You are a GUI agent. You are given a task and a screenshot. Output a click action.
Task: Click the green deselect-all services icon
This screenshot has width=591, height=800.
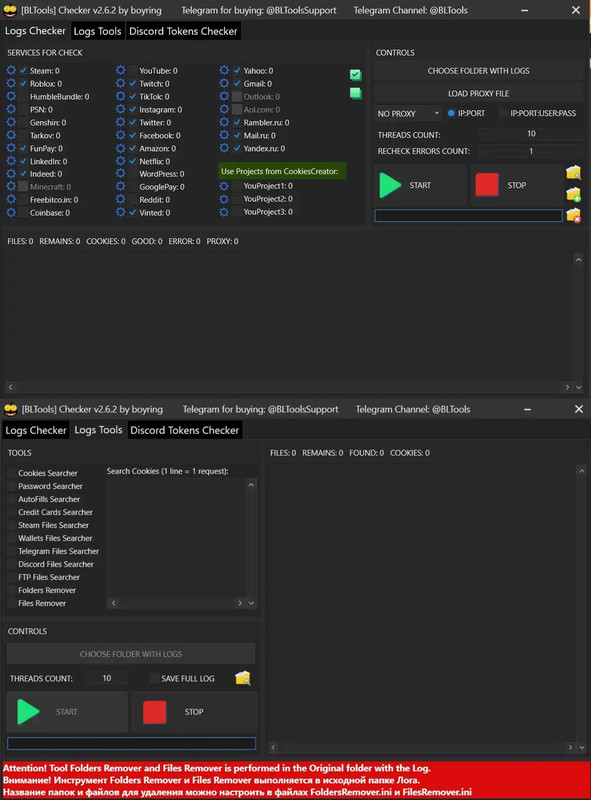click(x=356, y=93)
